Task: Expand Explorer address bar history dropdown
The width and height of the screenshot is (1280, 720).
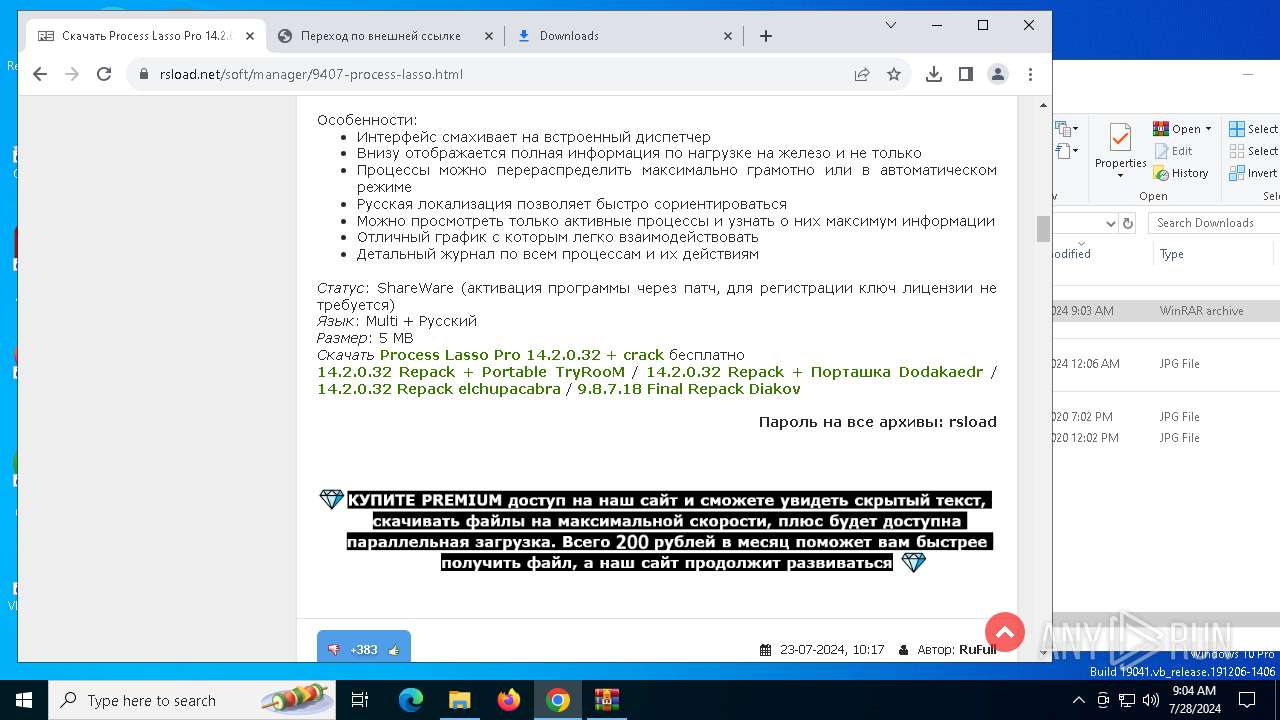Action: pos(1110,223)
